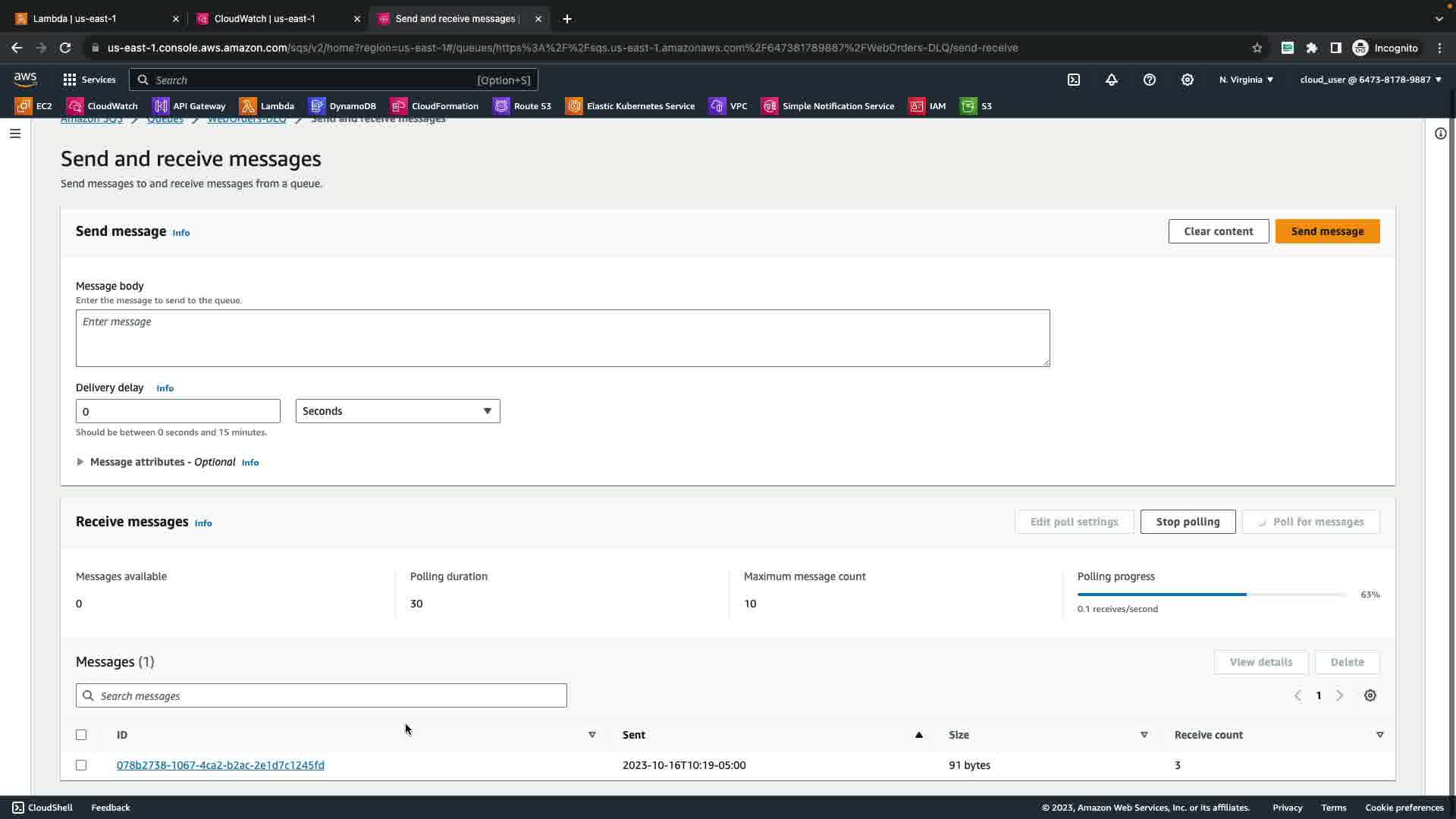Image resolution: width=1456 pixels, height=819 pixels.
Task: Open message ID 078b2738 link
Action: pos(221,765)
